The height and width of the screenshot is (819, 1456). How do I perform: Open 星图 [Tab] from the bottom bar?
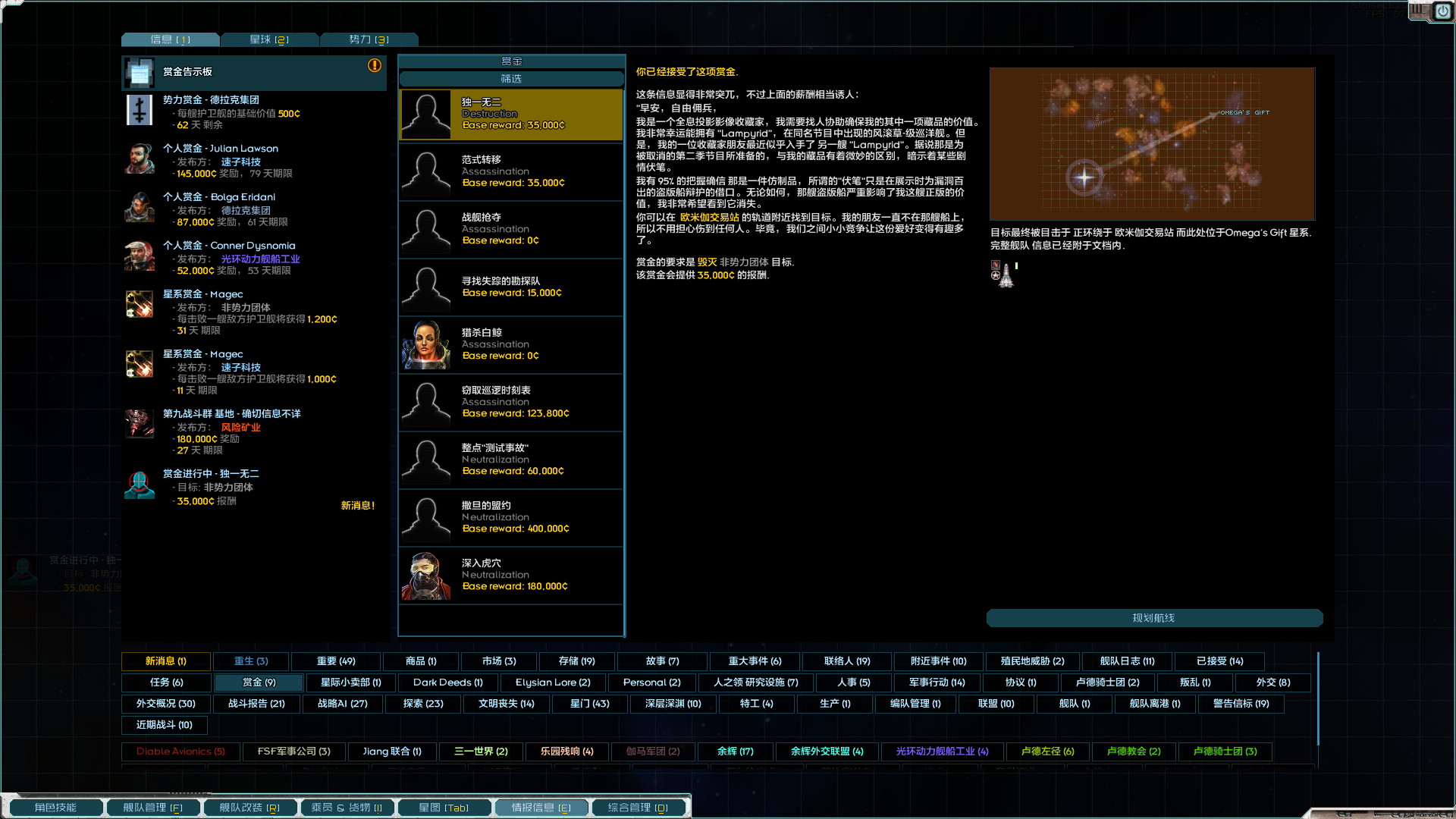(x=444, y=807)
